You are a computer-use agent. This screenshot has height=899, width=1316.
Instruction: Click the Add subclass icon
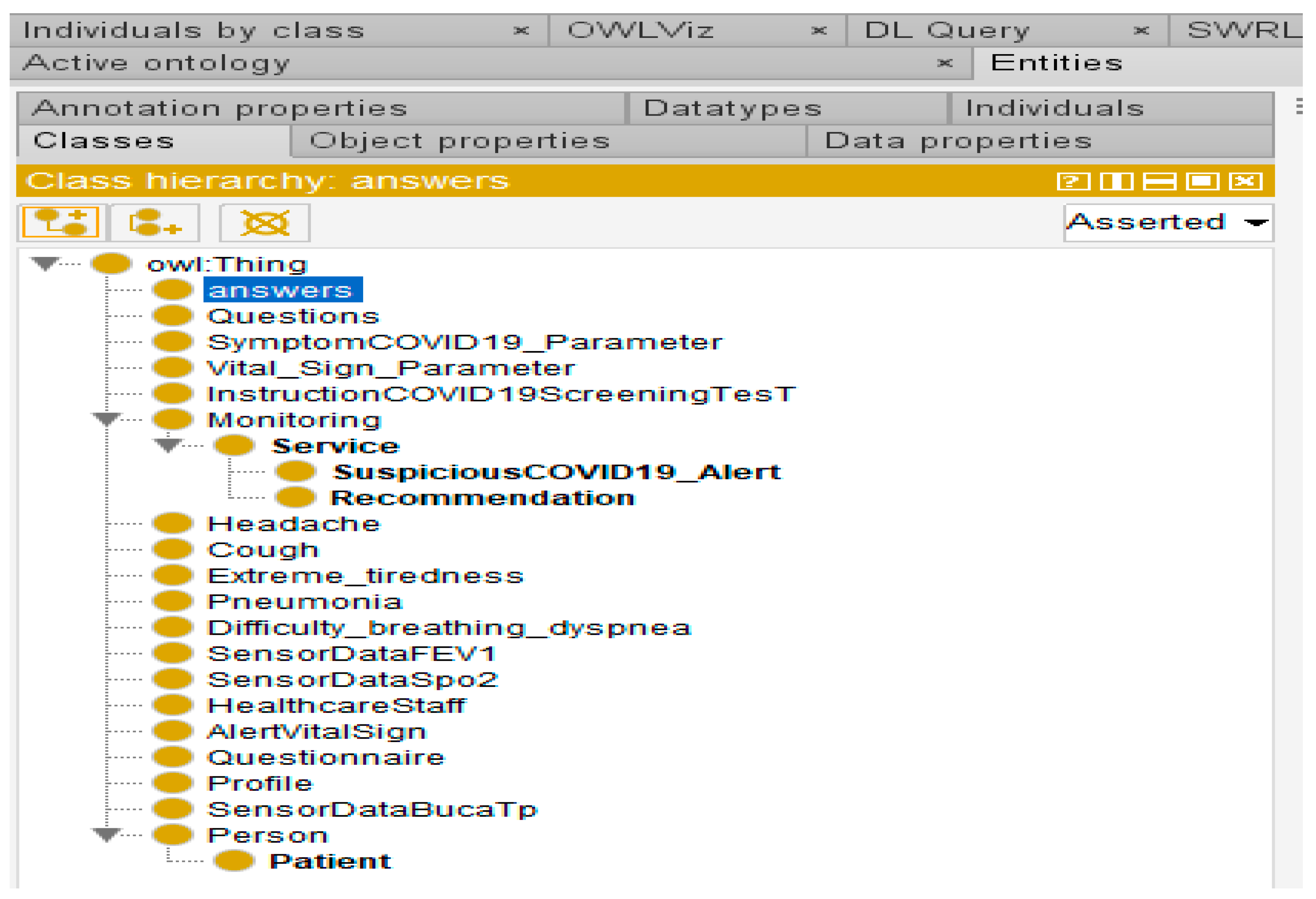[61, 223]
